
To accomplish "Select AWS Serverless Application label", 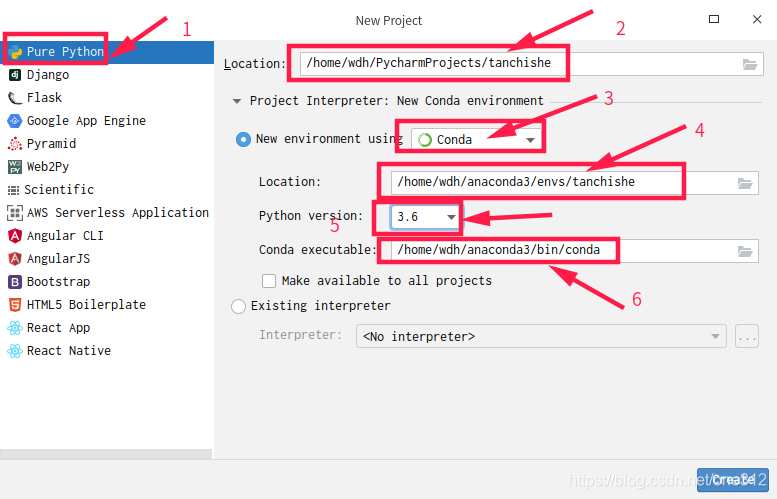I will [118, 213].
